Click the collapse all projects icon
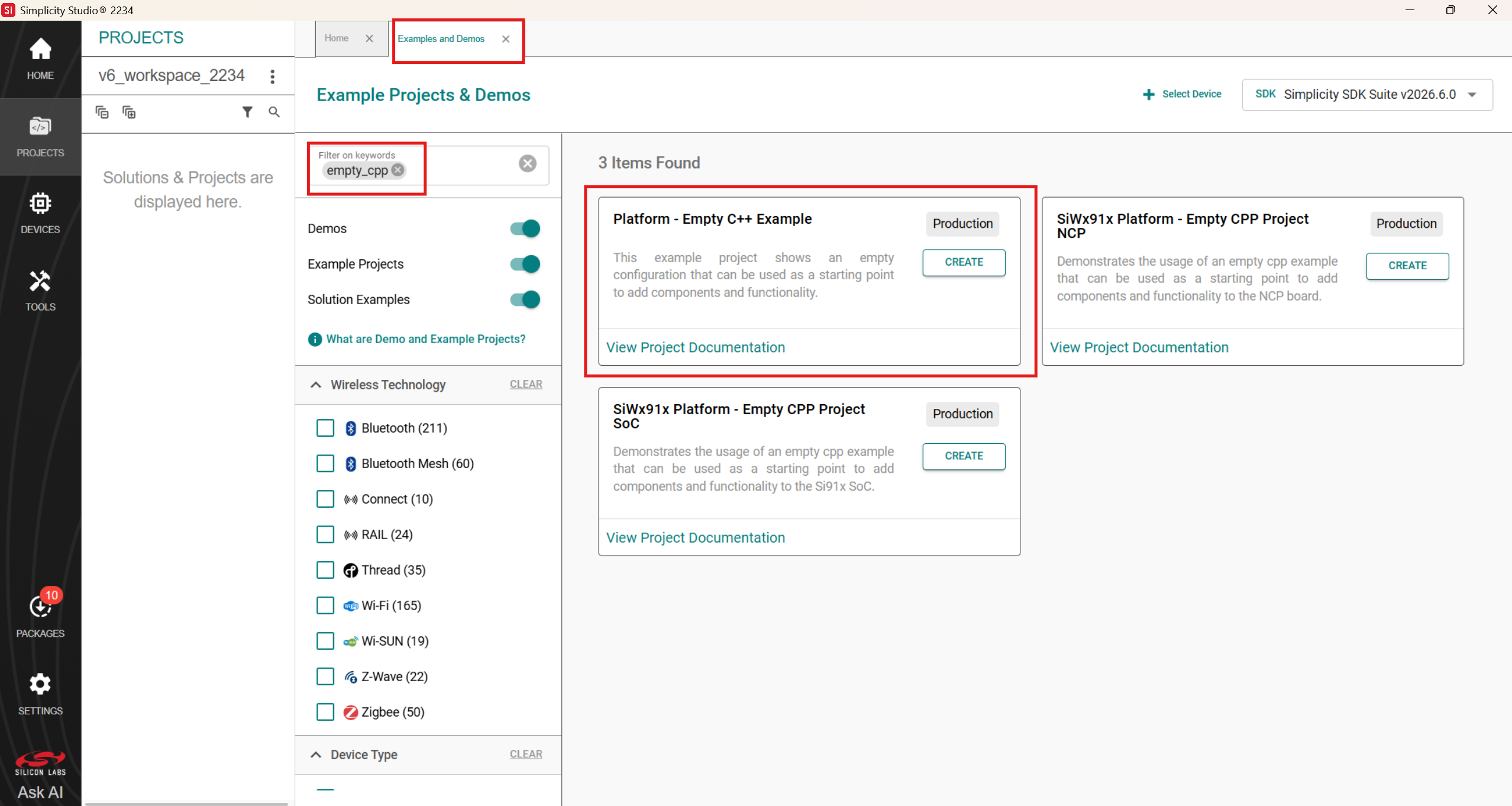The image size is (1512, 806). [x=102, y=112]
